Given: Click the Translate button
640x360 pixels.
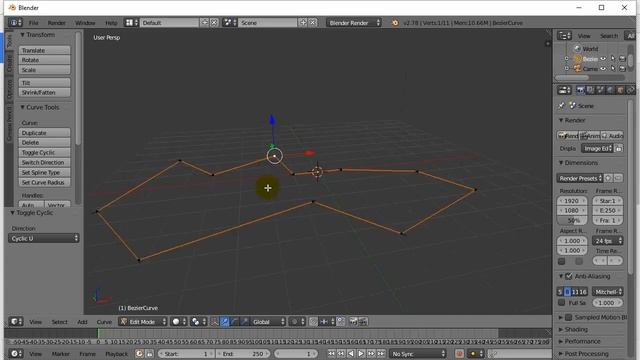Looking at the screenshot, I should click(44, 50).
